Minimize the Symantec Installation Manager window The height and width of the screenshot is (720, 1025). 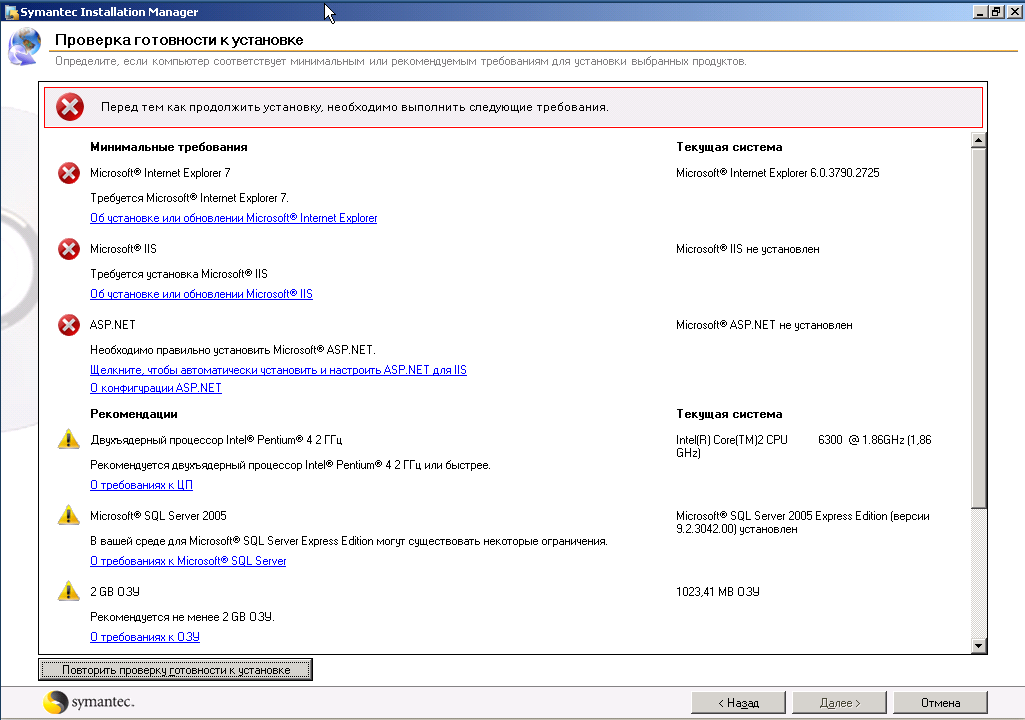980,12
